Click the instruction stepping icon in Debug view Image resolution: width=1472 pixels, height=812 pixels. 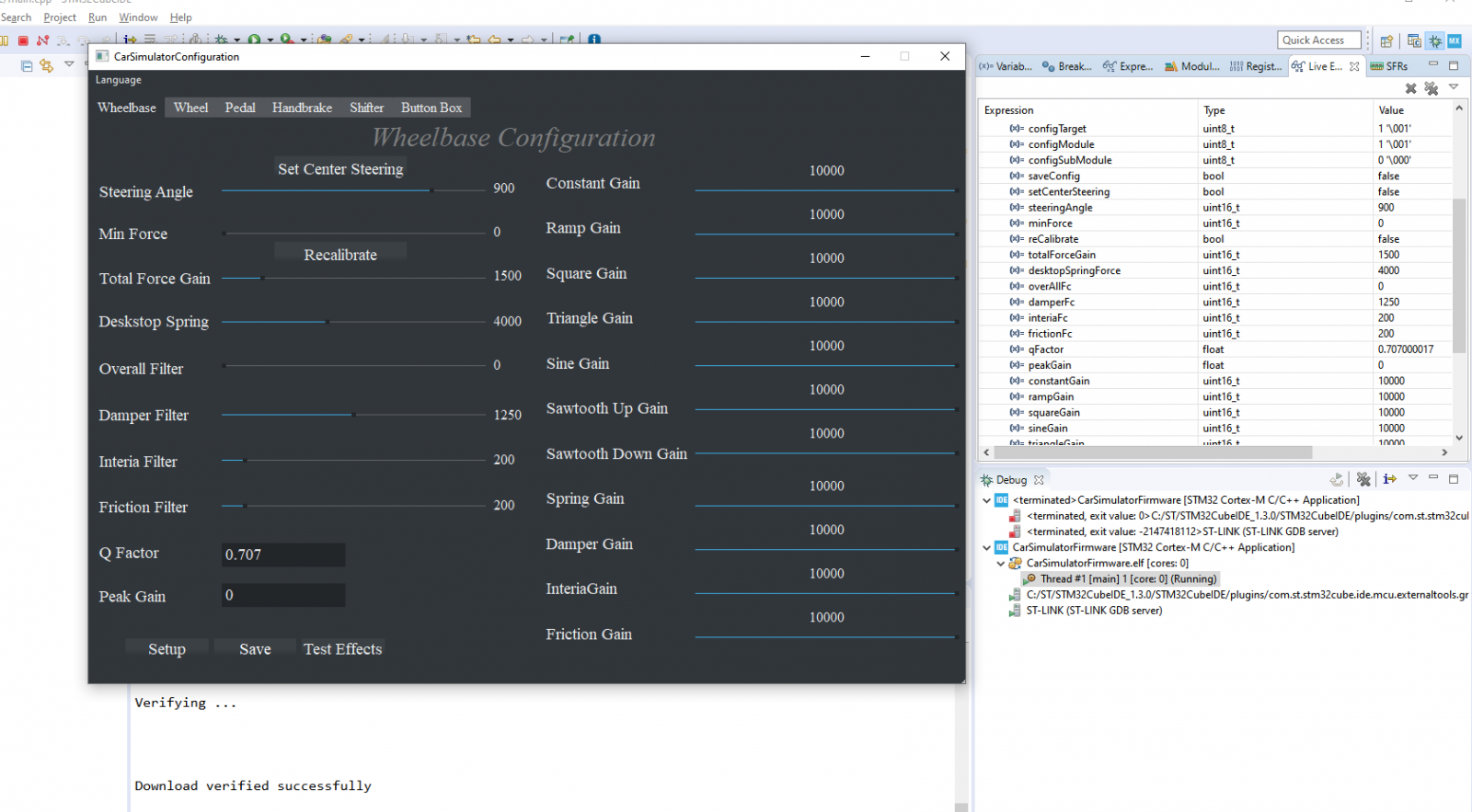click(1389, 479)
